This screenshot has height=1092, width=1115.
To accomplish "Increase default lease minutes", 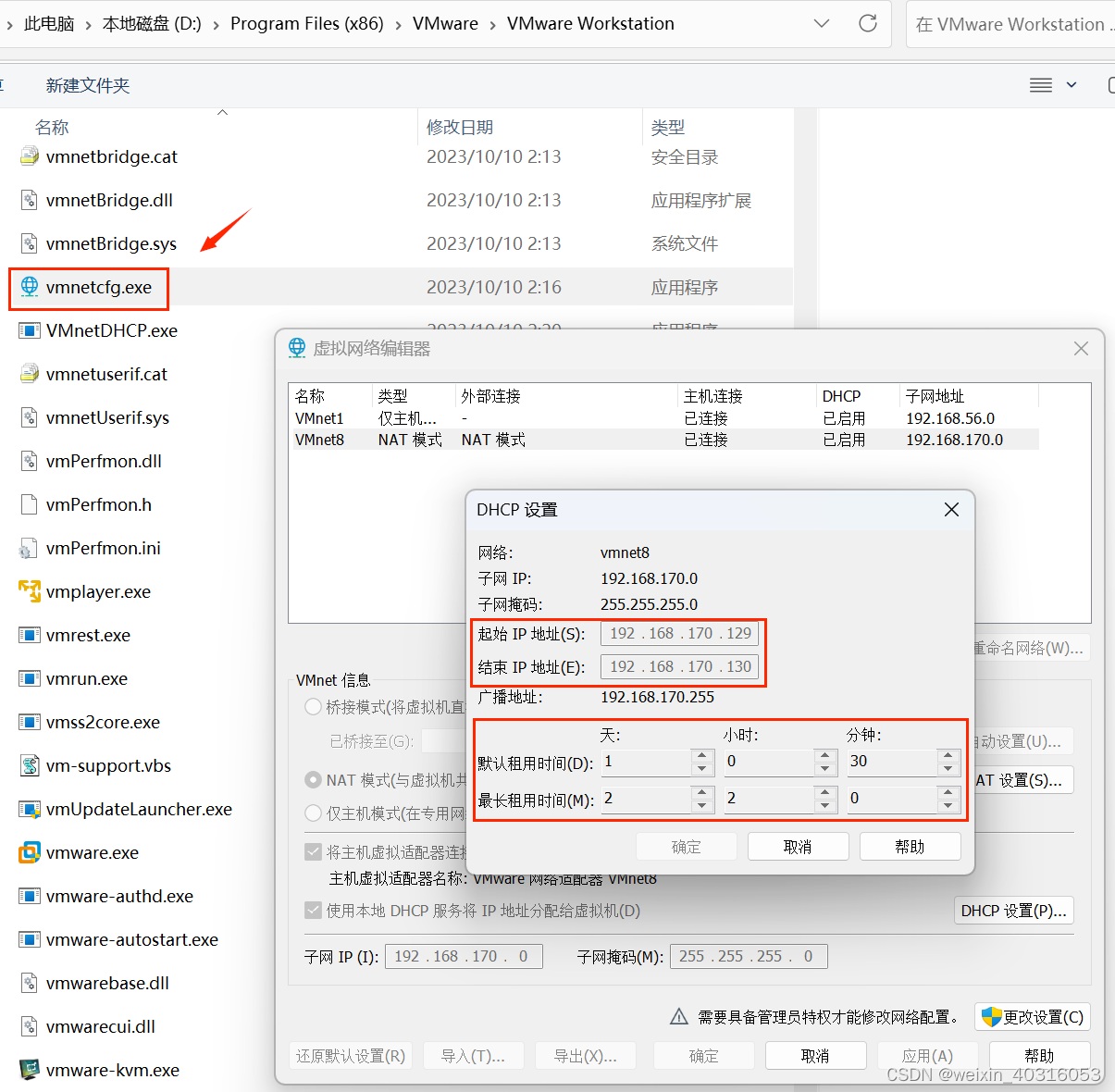I will click(948, 755).
